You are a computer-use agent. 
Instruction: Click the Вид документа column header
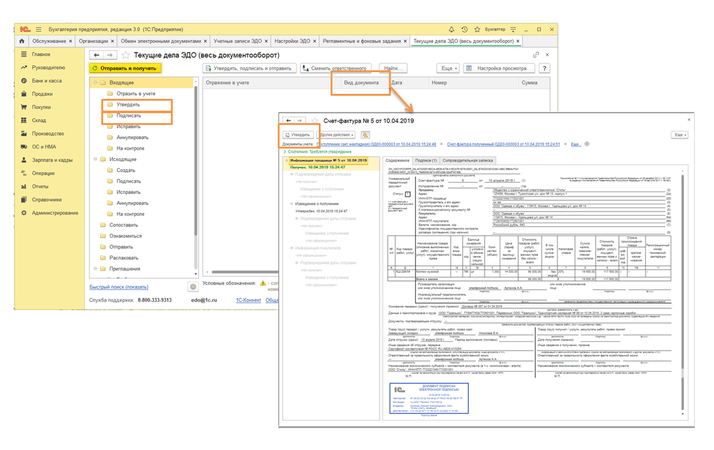[x=361, y=83]
